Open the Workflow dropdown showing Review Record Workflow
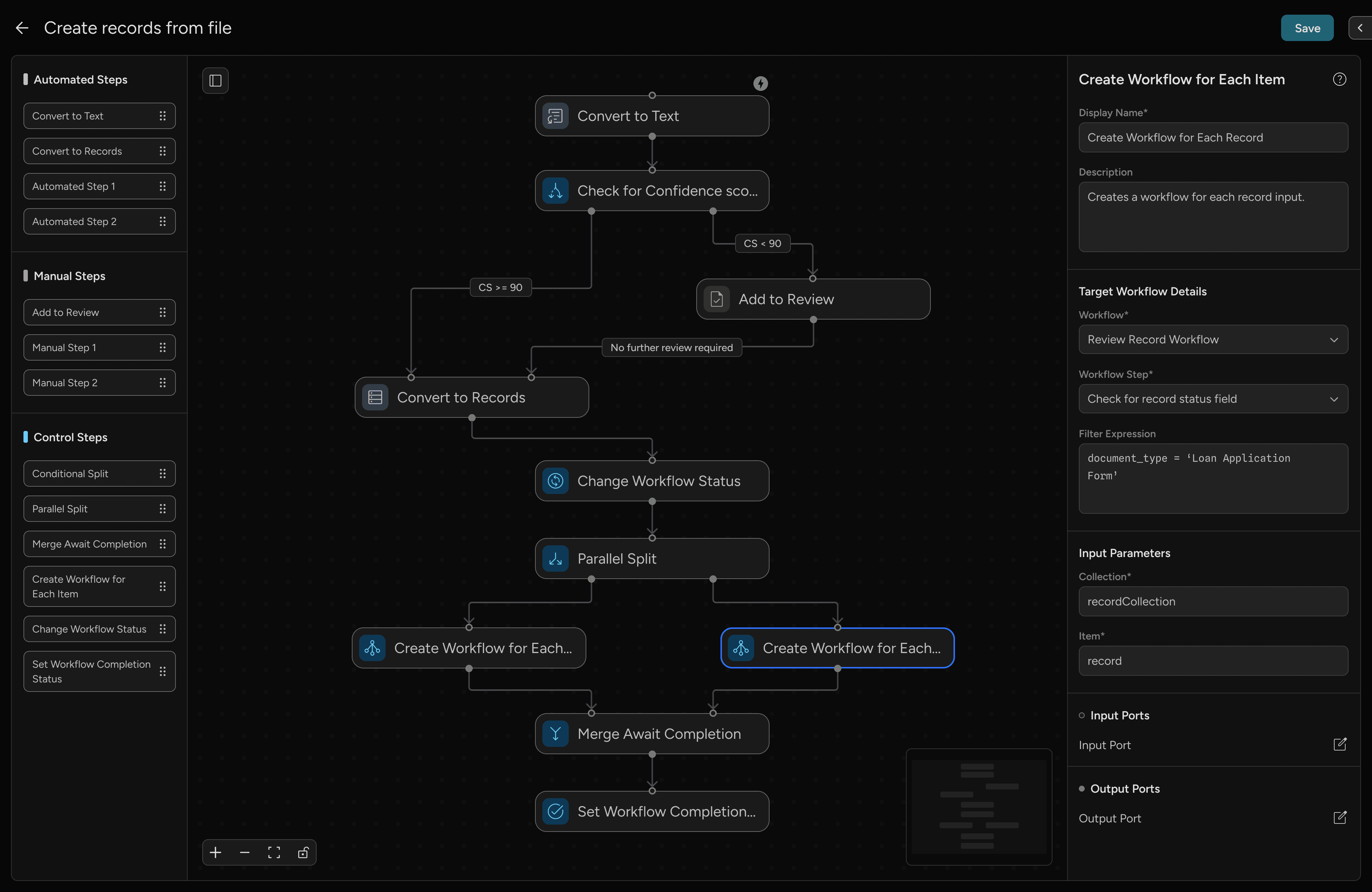This screenshot has width=1372, height=892. point(1212,340)
